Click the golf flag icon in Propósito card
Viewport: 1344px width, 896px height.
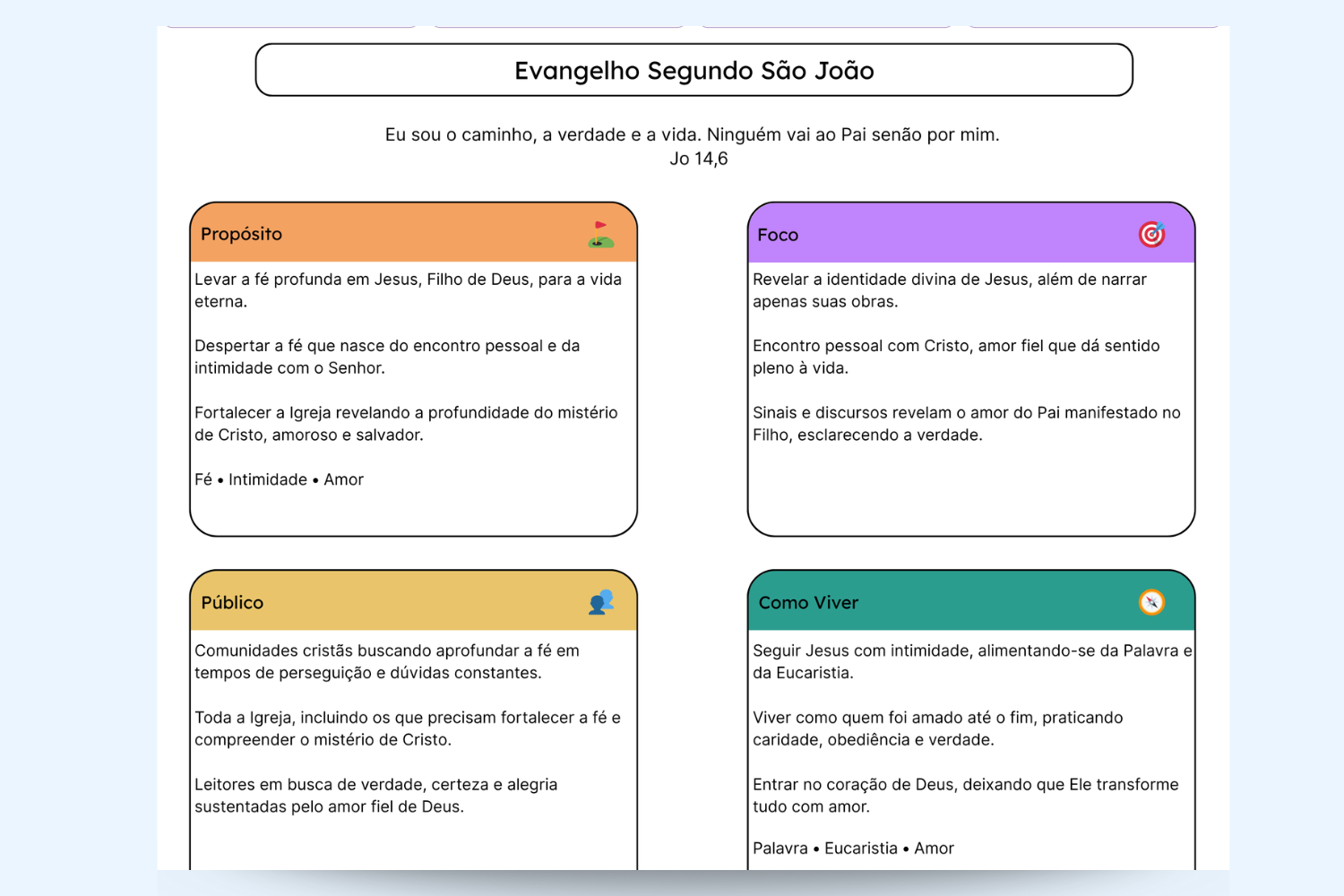click(x=601, y=235)
